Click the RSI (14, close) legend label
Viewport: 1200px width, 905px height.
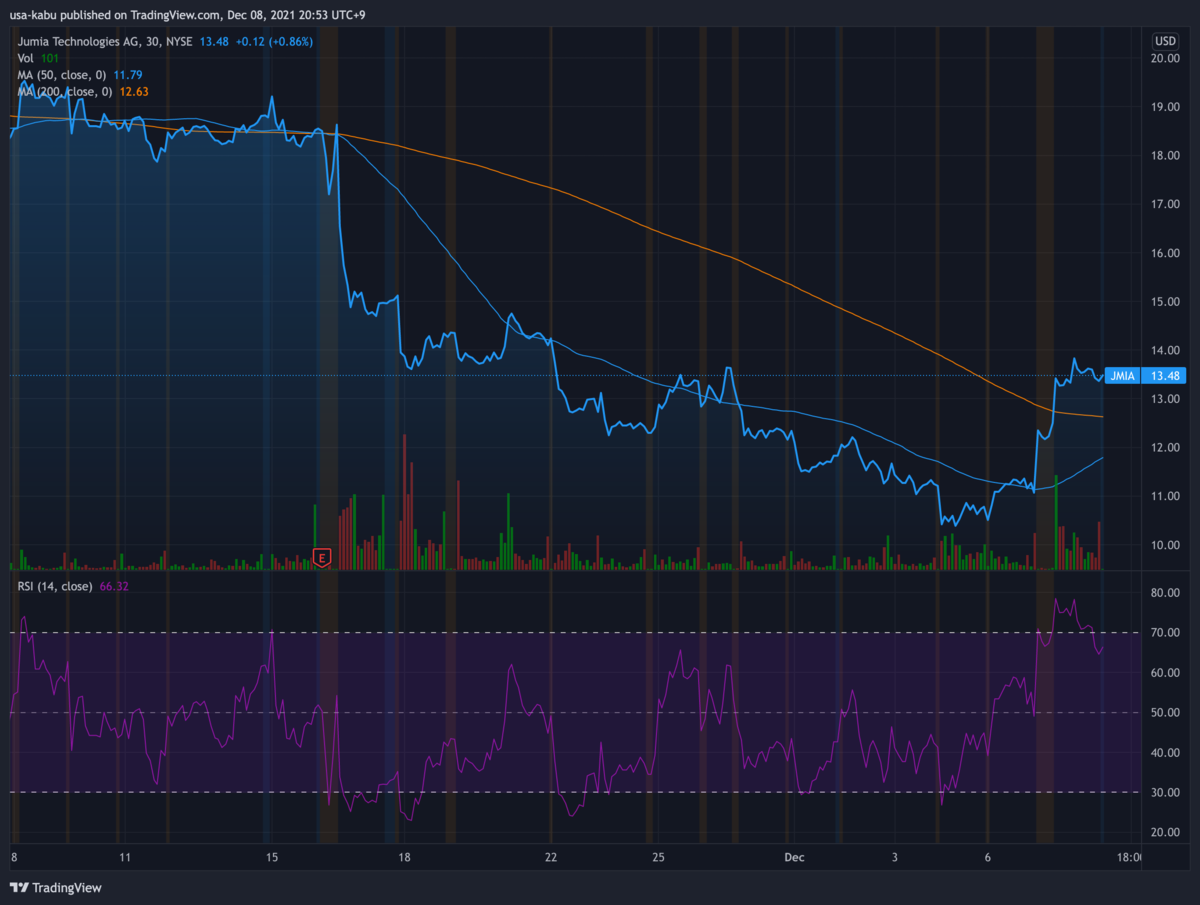[x=56, y=586]
